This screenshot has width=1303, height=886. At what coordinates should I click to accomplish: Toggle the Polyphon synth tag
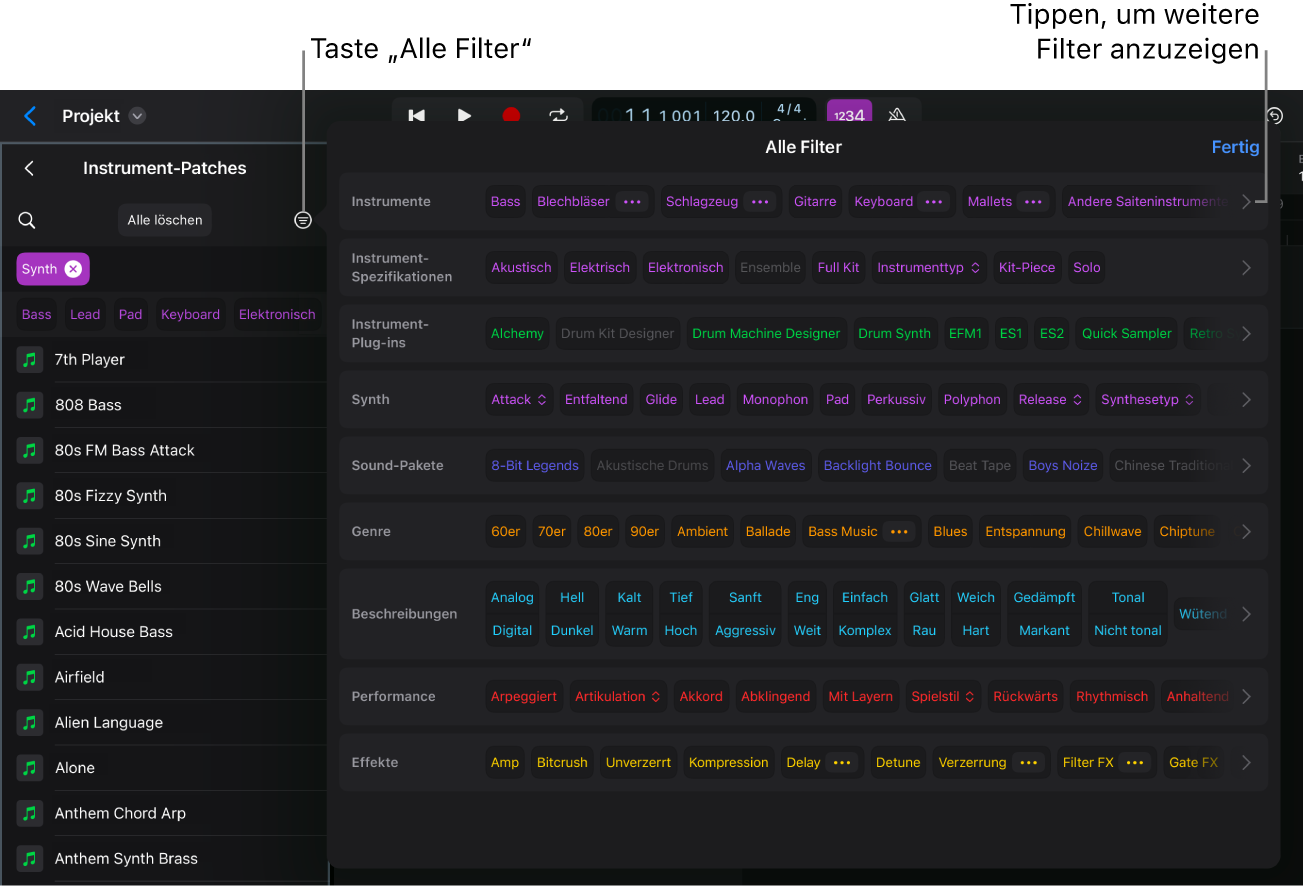click(972, 400)
